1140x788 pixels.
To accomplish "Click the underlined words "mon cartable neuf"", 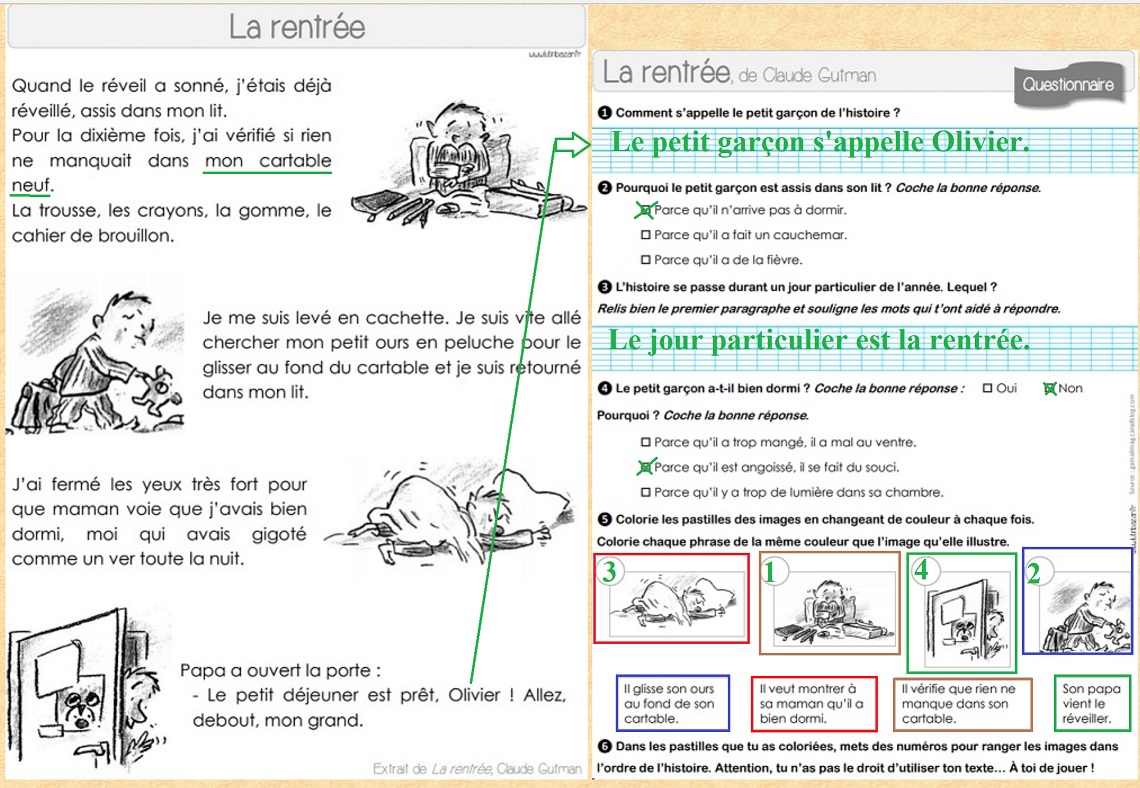I will 267,162.
